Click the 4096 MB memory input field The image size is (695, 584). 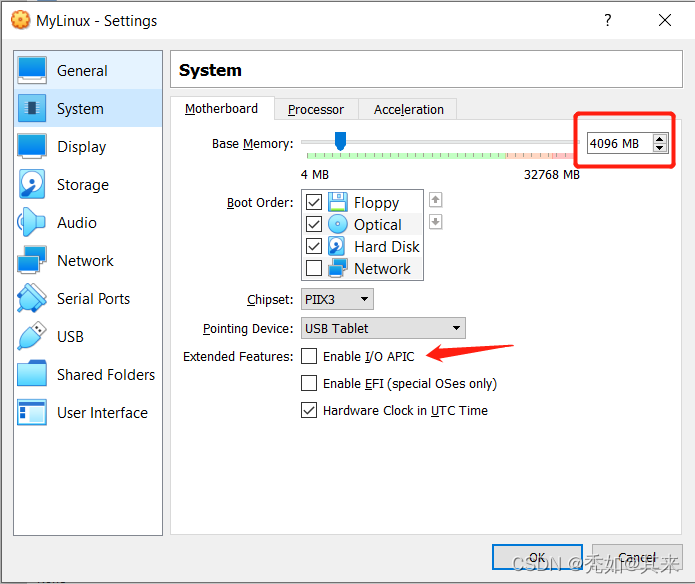(x=620, y=143)
